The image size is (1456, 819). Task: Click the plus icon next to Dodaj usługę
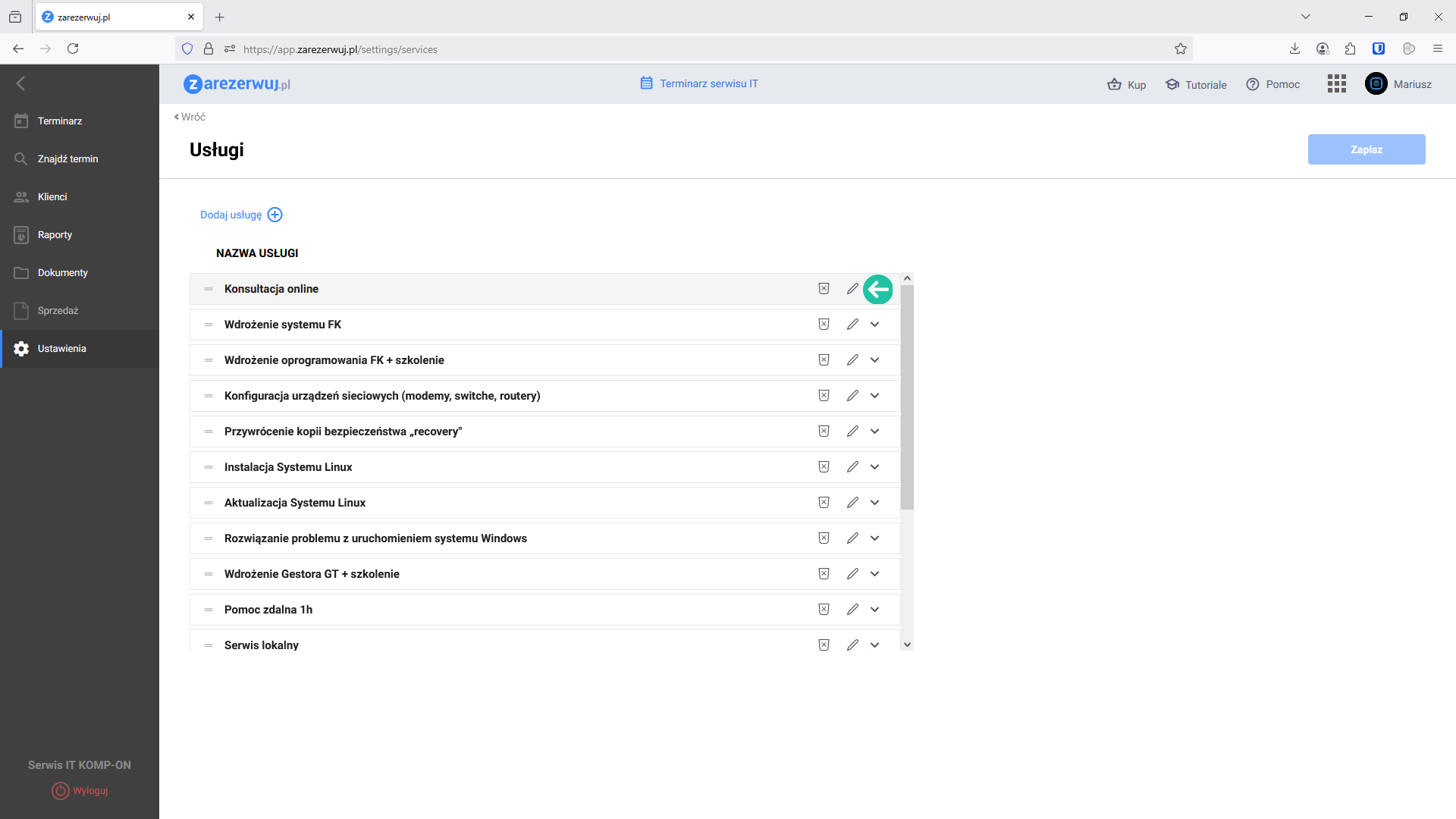click(275, 215)
